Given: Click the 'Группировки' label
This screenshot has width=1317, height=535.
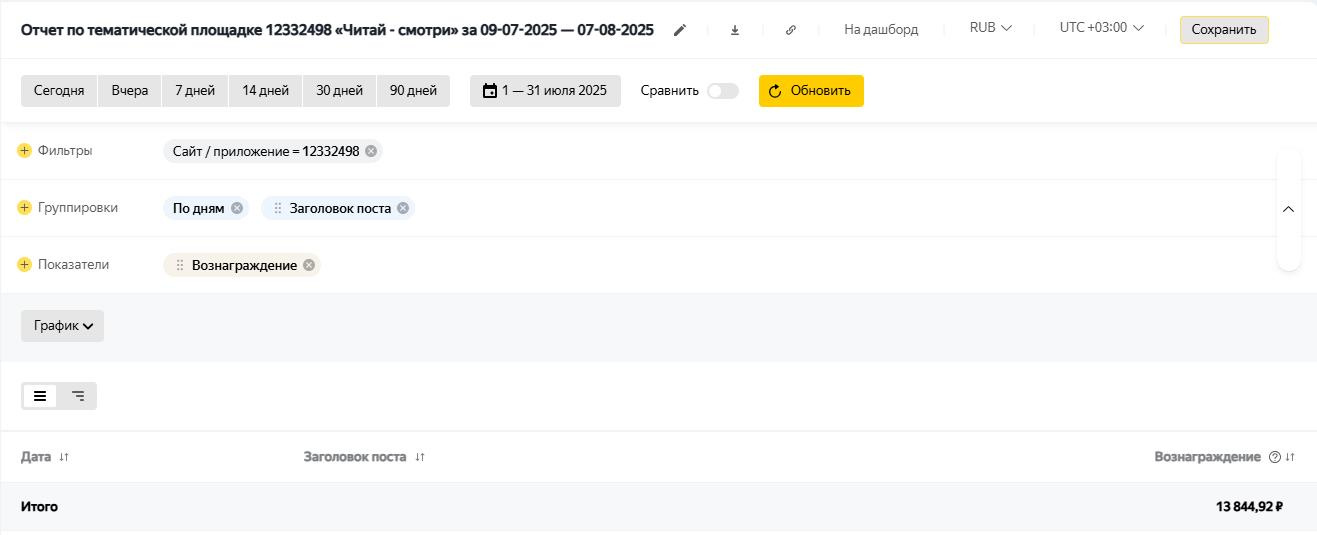Looking at the screenshot, I should click(78, 208).
